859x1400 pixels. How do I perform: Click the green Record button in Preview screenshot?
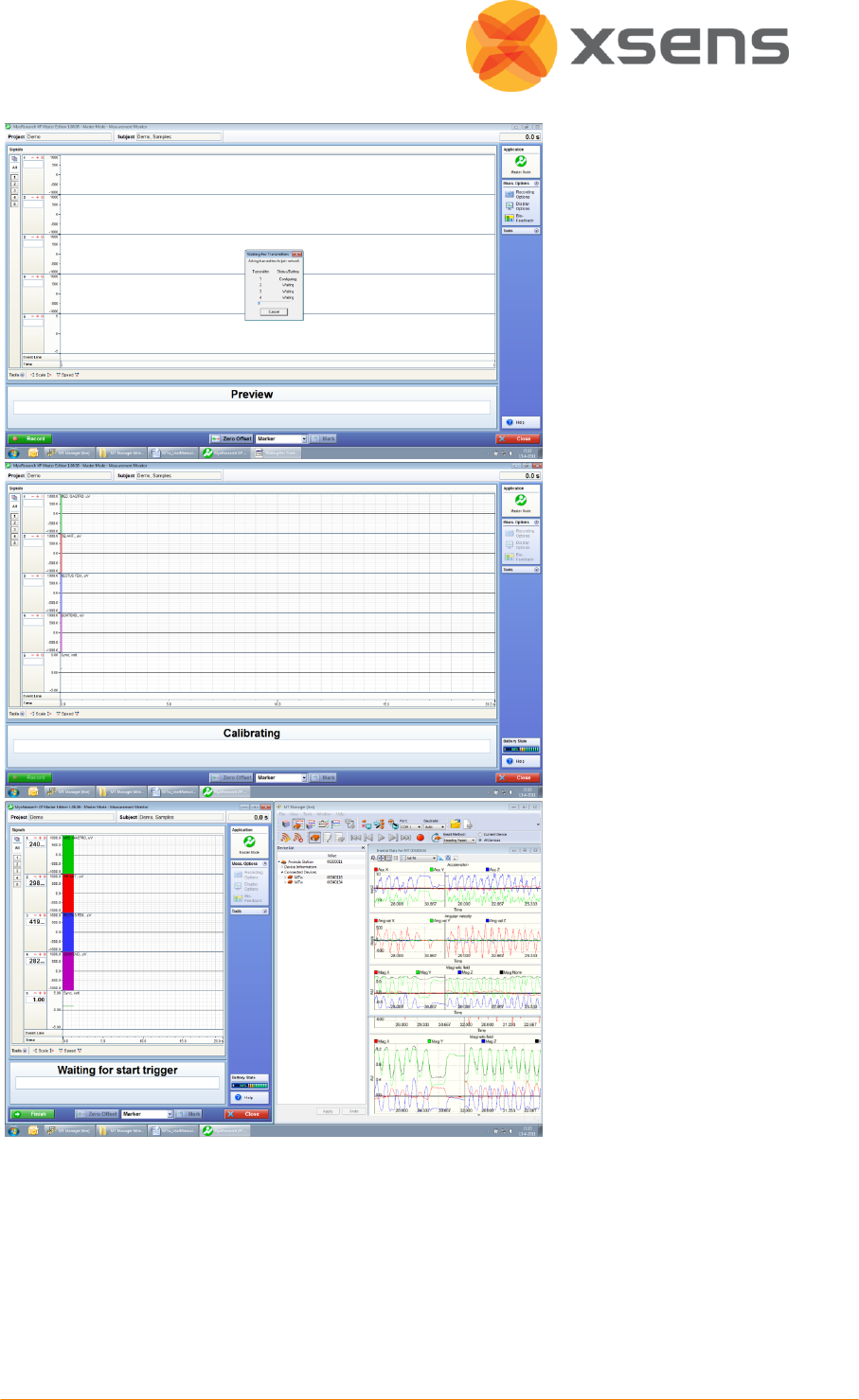point(29,439)
